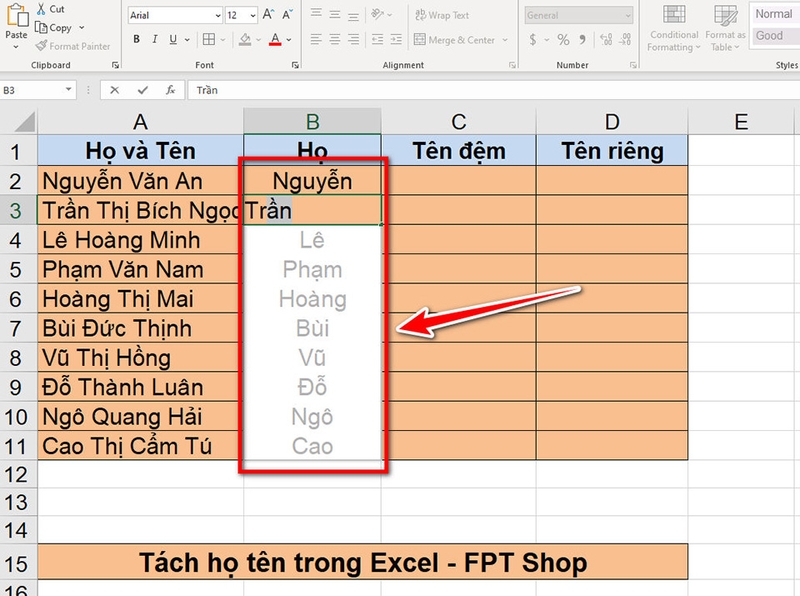Click Merge & Center button
Image resolution: width=800 pixels, height=596 pixels.
(x=454, y=39)
